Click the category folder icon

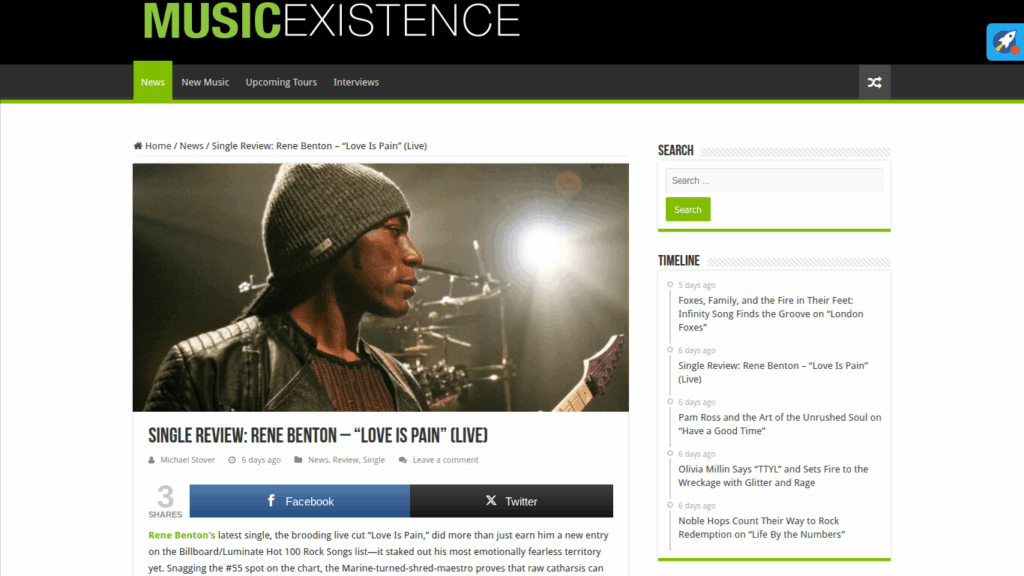click(298, 460)
